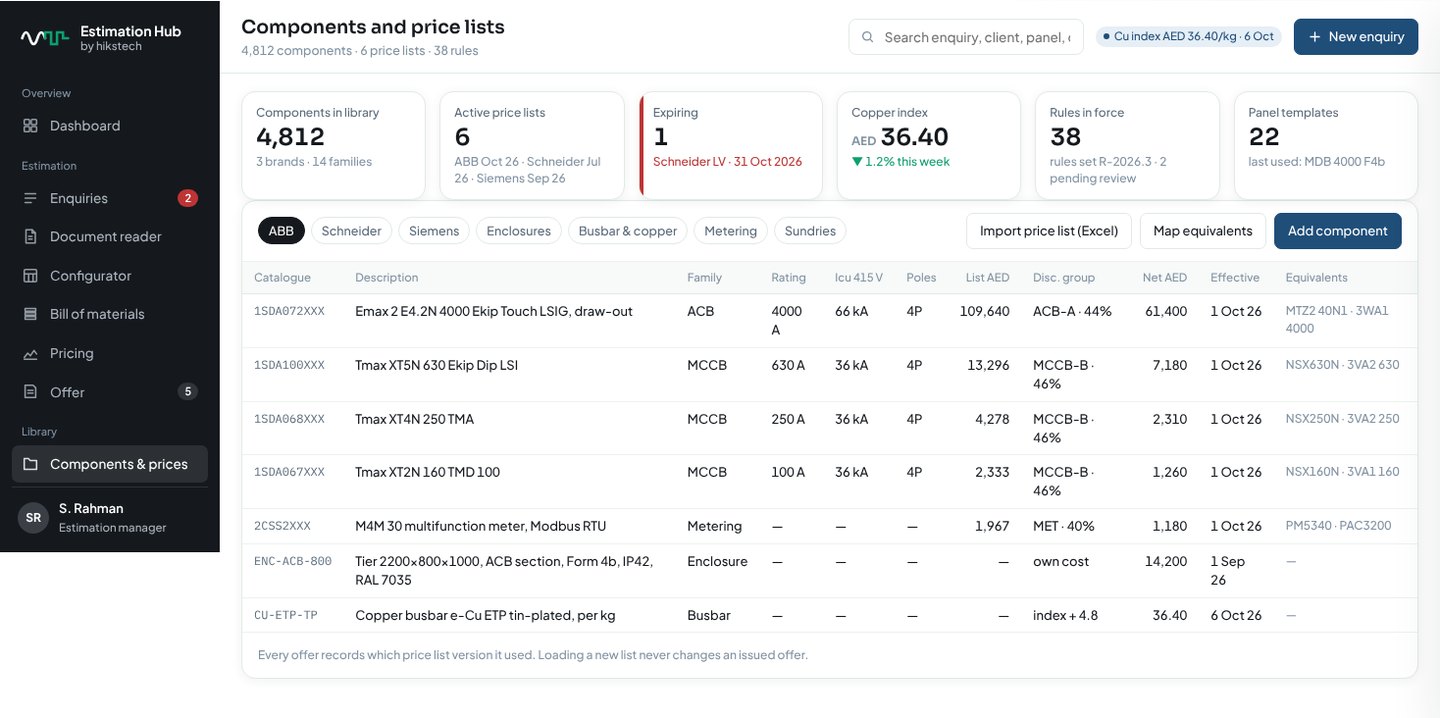Click Schneider LV · 31 Oct 2026 text
The width and height of the screenshot is (1440, 718).
[x=727, y=162]
